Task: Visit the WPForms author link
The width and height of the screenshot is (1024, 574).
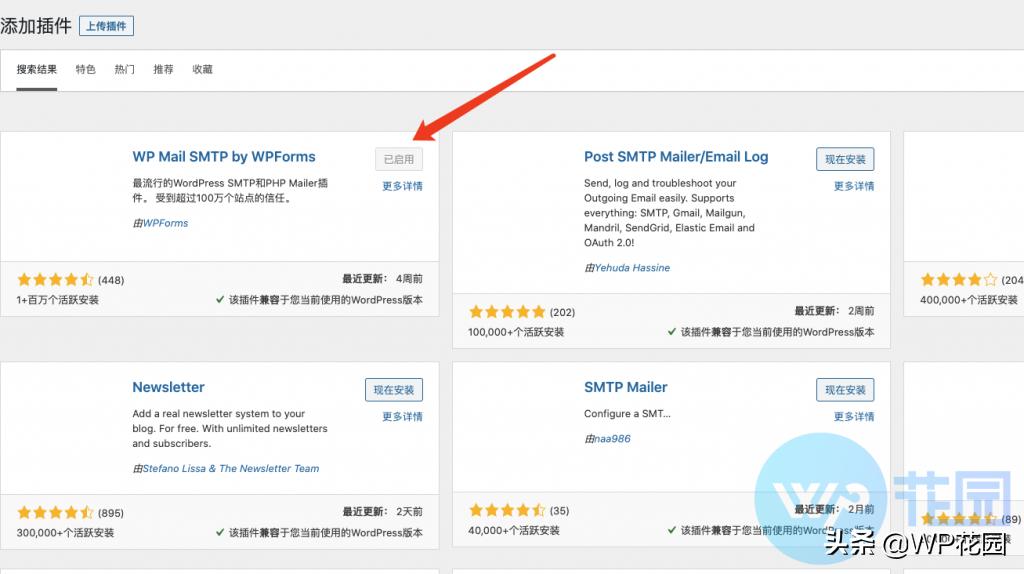Action: point(165,223)
